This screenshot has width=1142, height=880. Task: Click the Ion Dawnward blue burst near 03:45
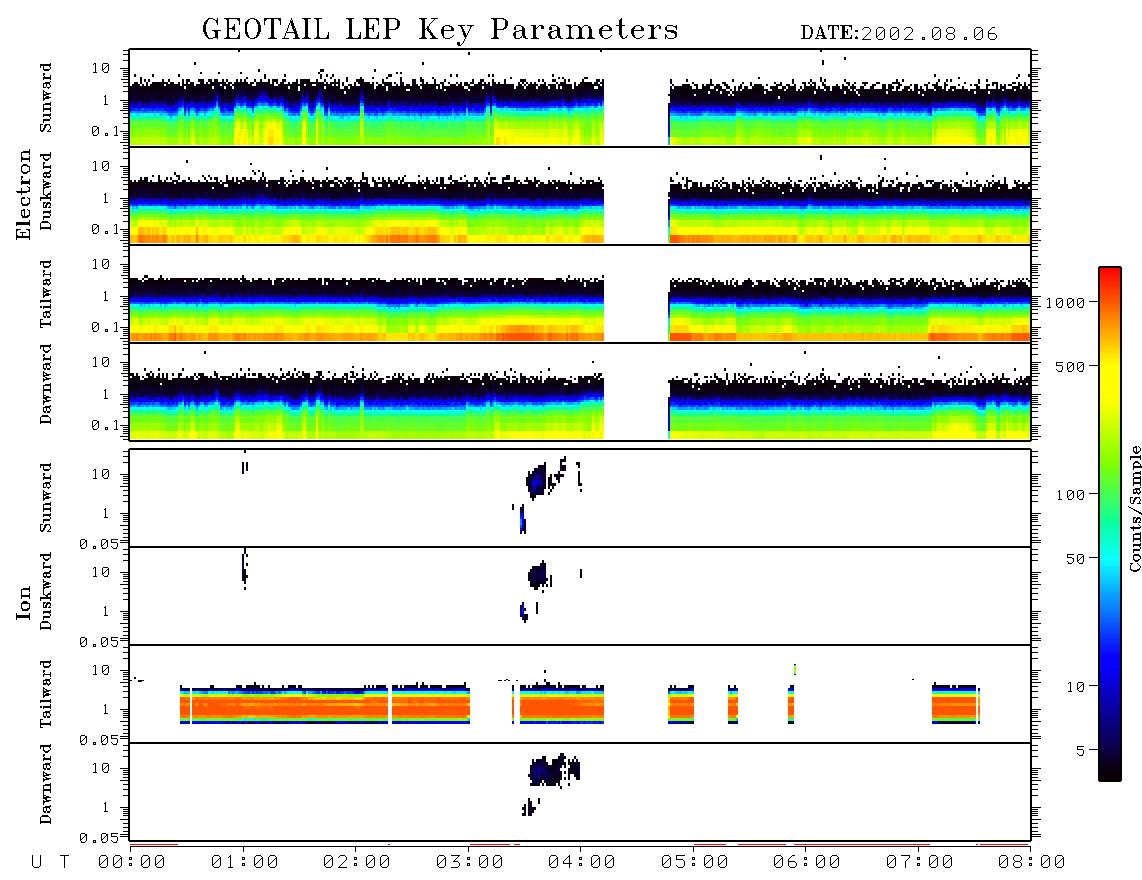(x=554, y=770)
